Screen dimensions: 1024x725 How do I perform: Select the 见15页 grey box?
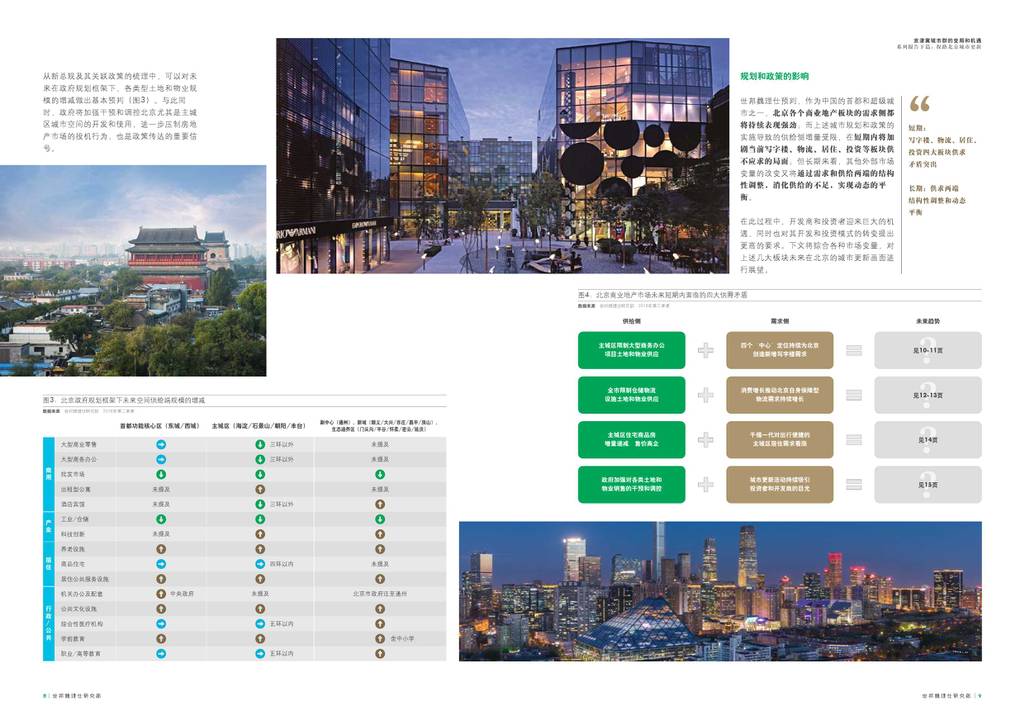[927, 484]
